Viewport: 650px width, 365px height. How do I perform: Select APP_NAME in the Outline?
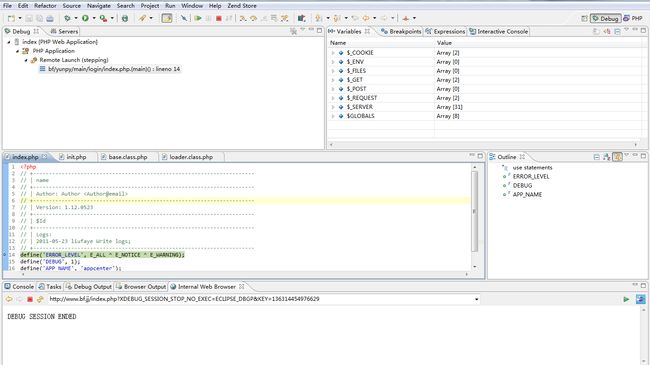(x=527, y=195)
